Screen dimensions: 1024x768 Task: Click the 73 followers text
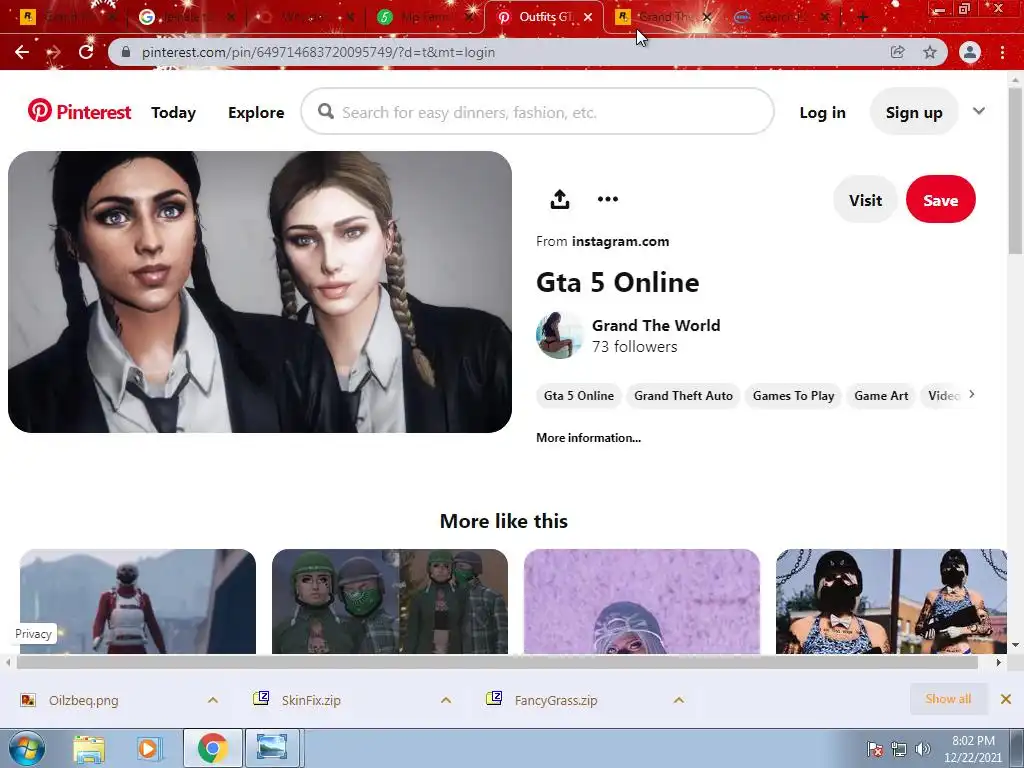tap(634, 347)
